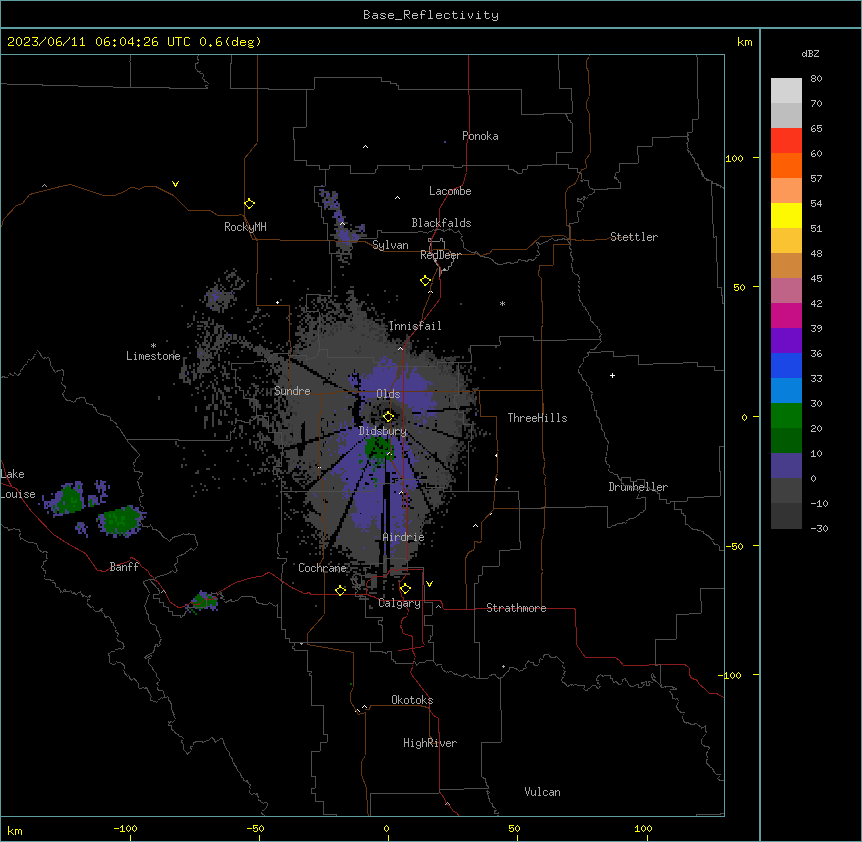Click the yellow diamond marker below Cochrane

(340, 590)
